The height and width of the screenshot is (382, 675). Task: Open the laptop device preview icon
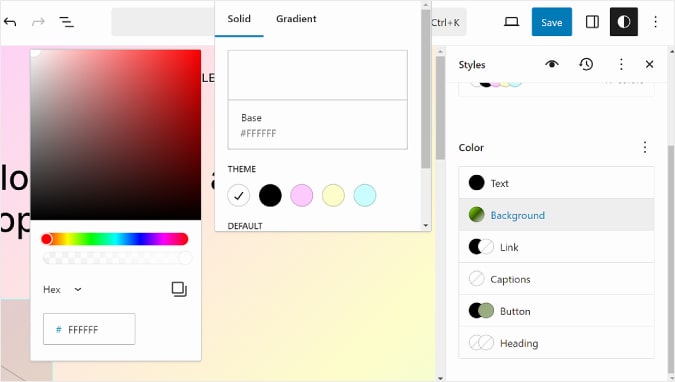[511, 22]
